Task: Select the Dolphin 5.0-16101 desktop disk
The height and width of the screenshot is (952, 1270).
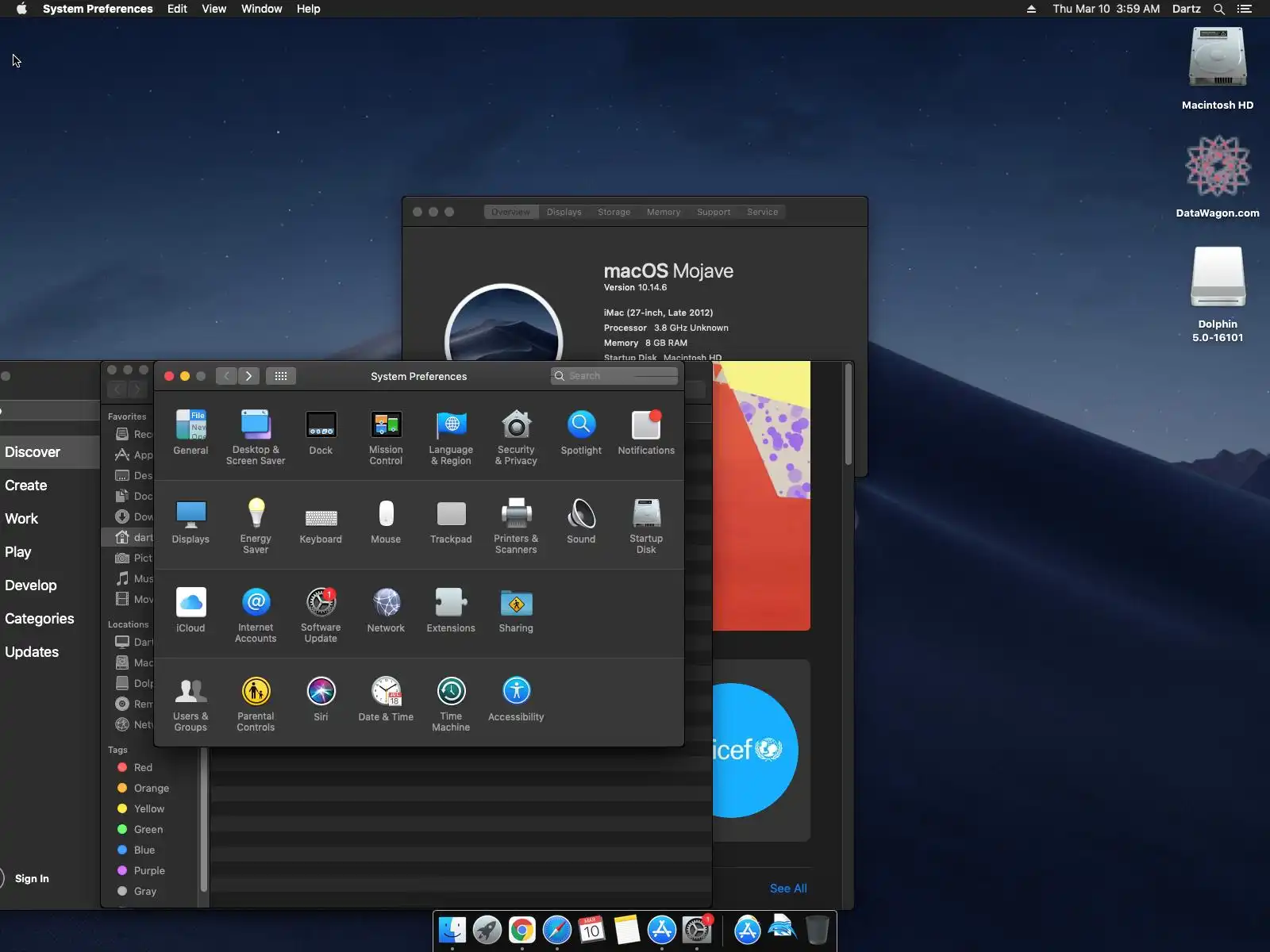Action: (1218, 294)
